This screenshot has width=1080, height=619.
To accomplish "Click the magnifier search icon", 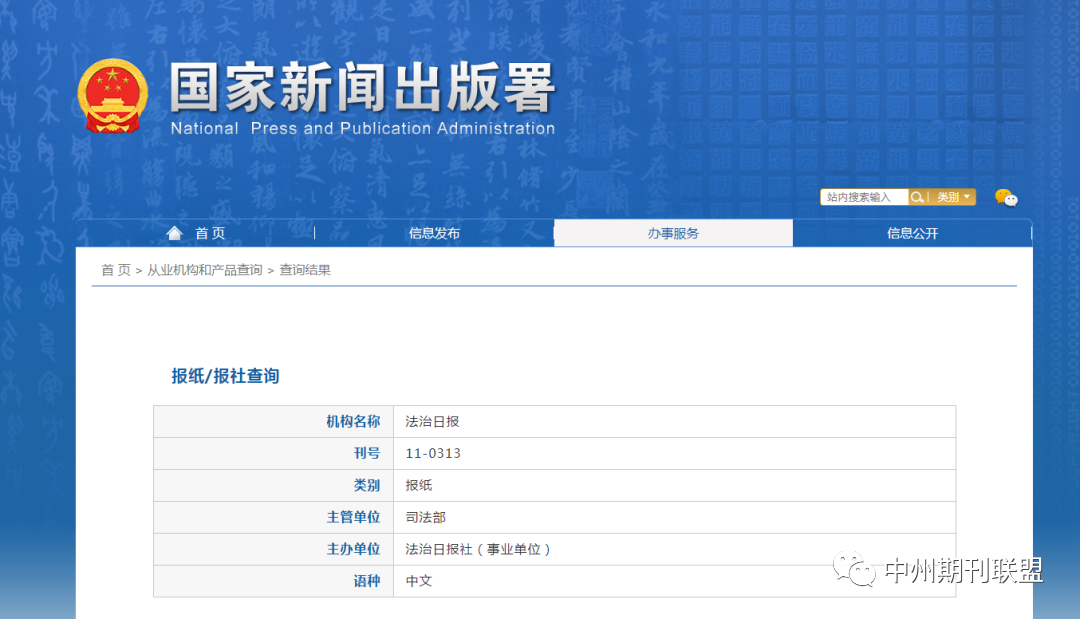I will [x=917, y=198].
